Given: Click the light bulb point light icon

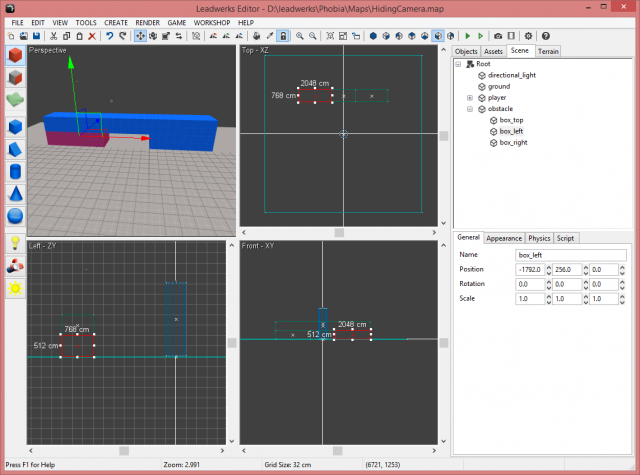Looking at the screenshot, I should tap(15, 243).
